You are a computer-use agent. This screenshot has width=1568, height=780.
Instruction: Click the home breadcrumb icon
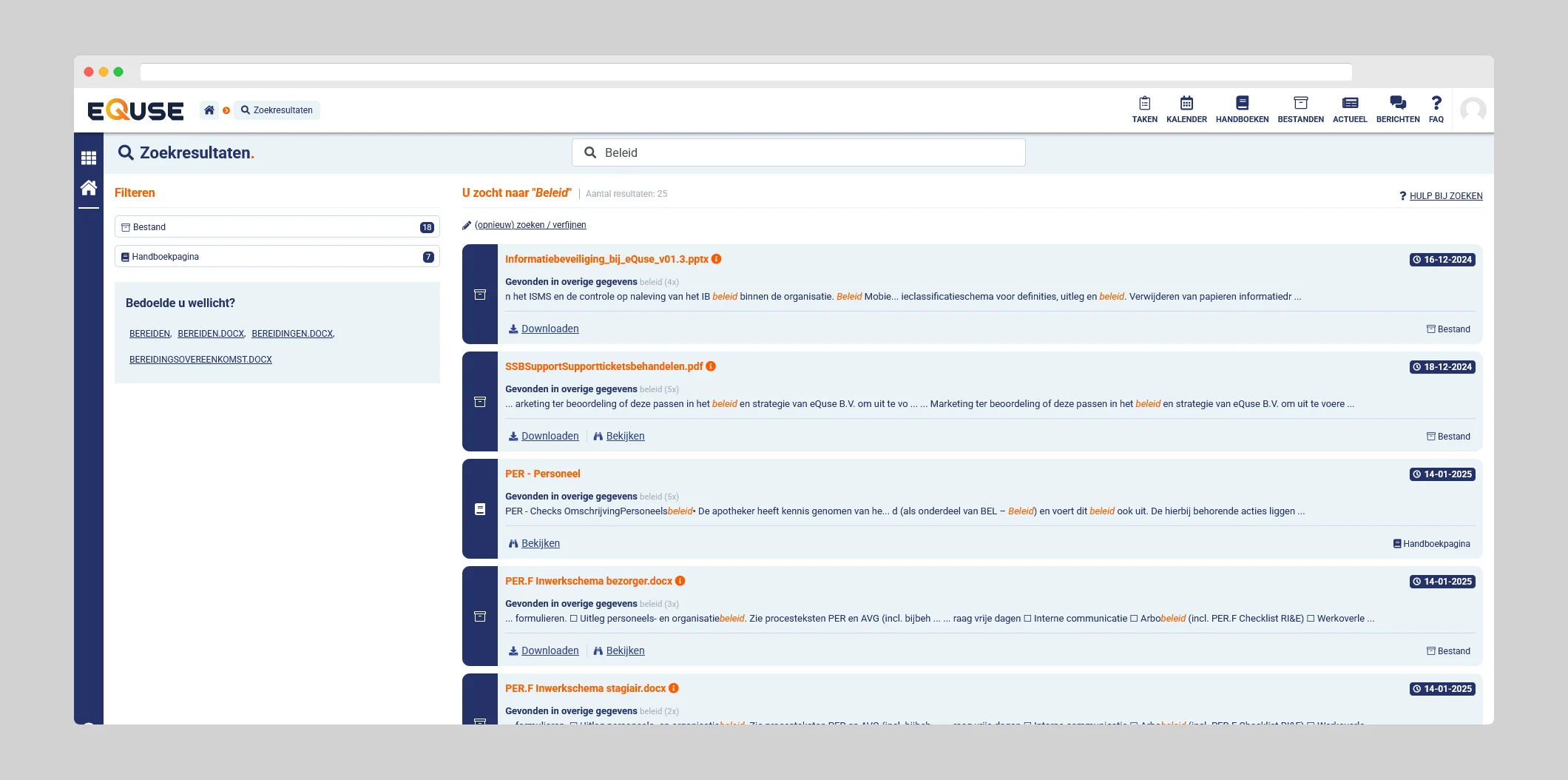[209, 110]
